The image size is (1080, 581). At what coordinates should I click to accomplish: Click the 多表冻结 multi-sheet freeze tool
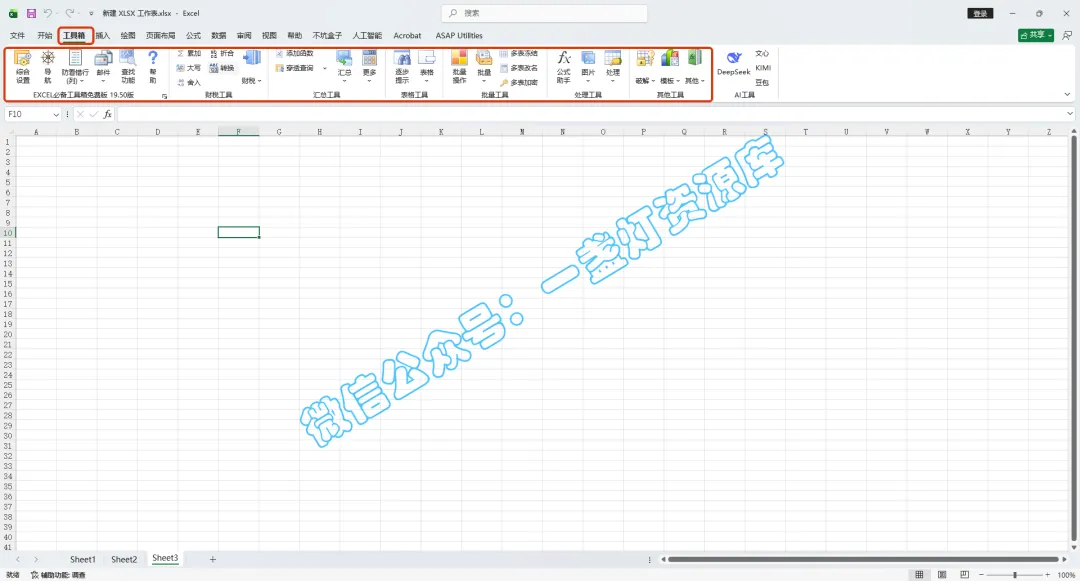519,53
